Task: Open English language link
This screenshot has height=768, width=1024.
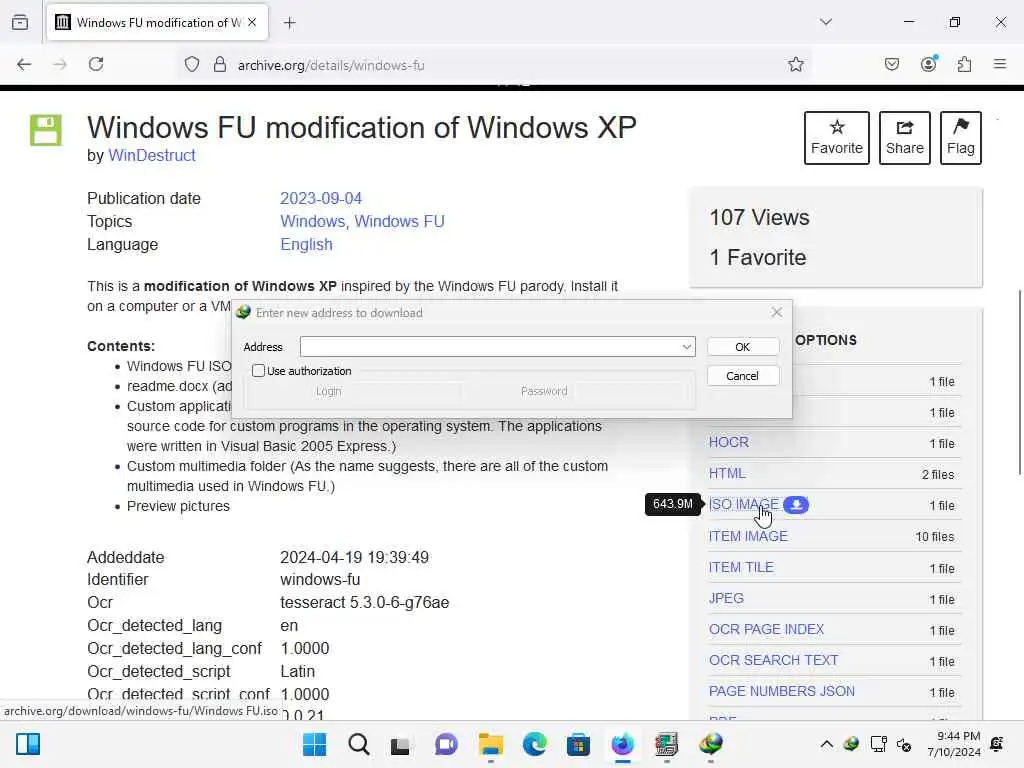Action: 306,244
